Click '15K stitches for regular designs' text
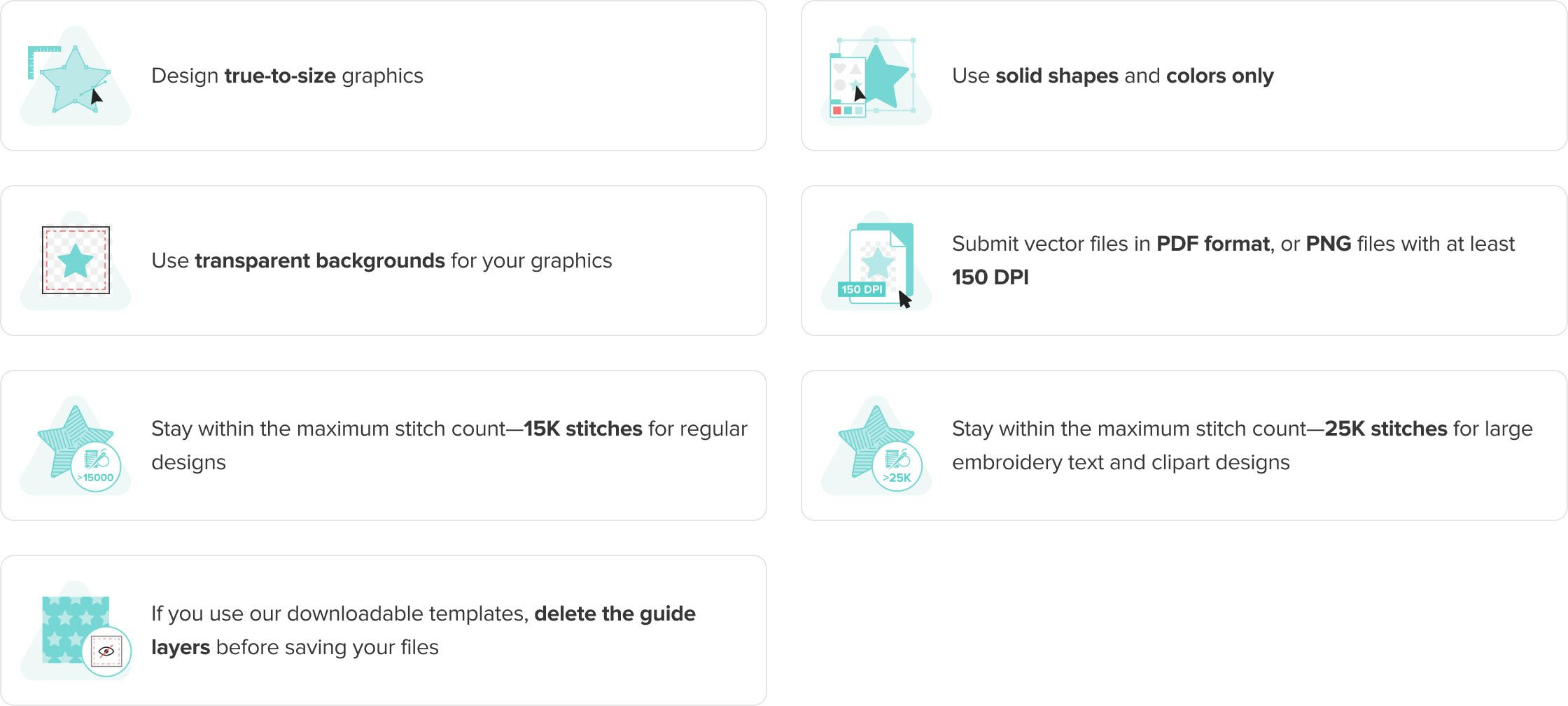This screenshot has width=1568, height=706. (449, 445)
